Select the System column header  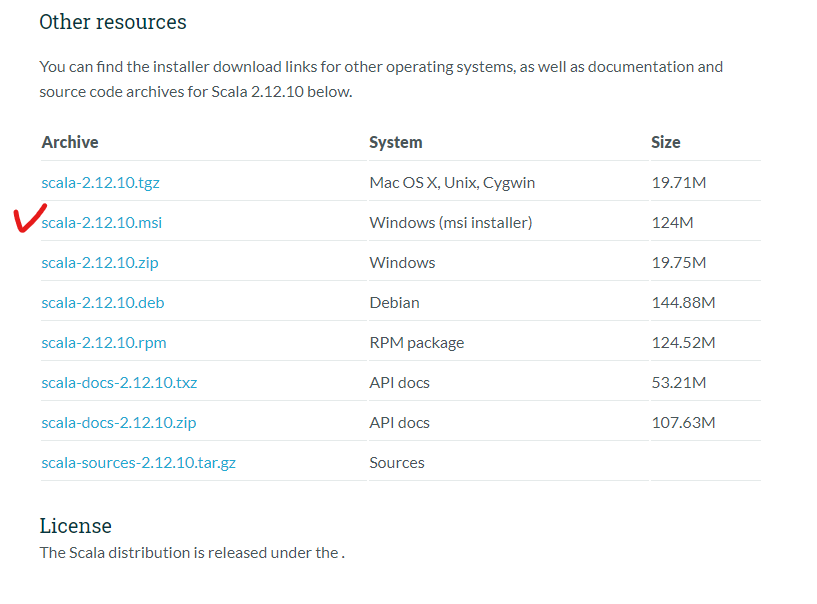[396, 142]
